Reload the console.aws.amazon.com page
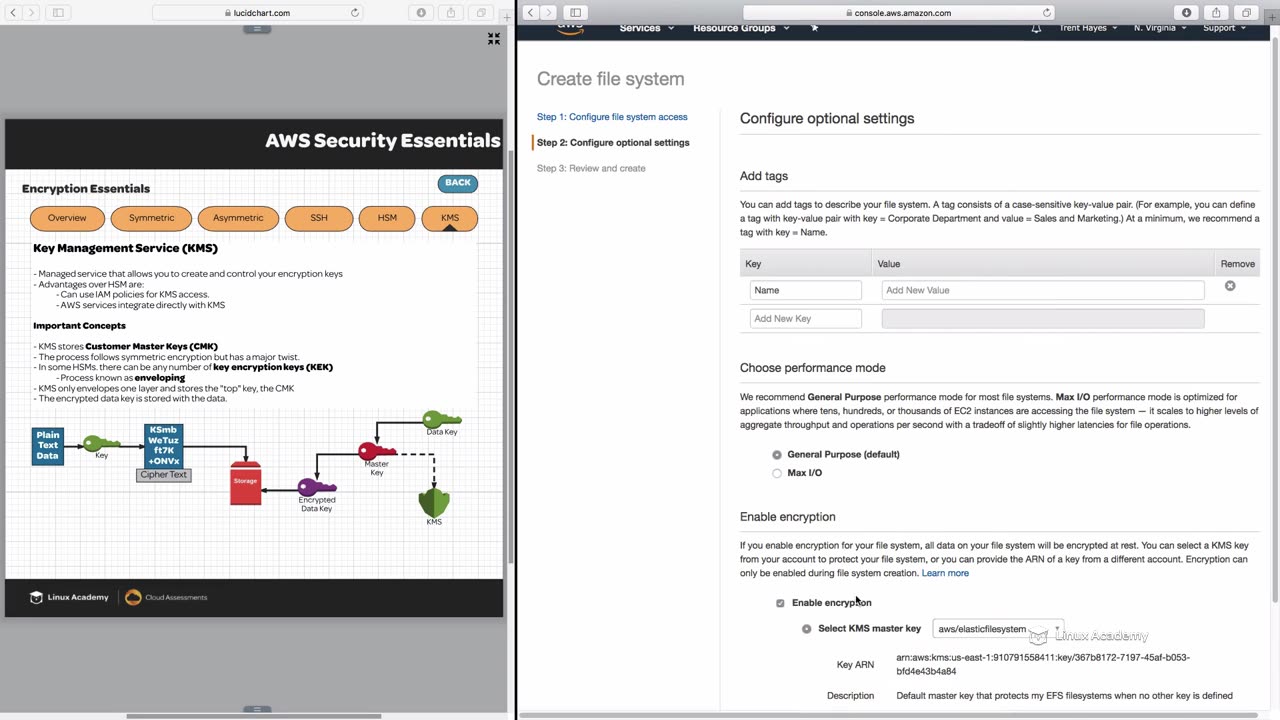The image size is (1280, 720). coord(1047,13)
